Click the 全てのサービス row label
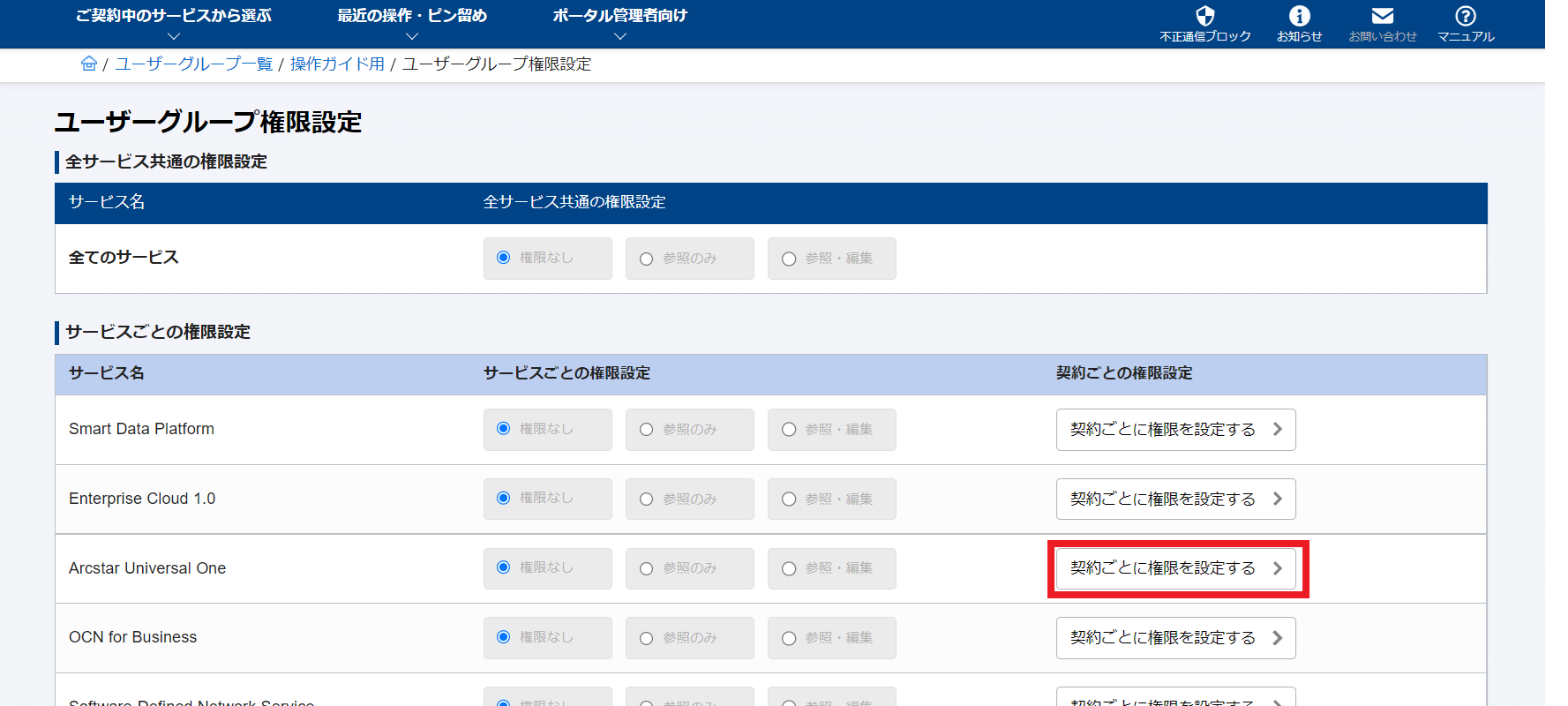This screenshot has width=1568, height=706. coord(124,258)
